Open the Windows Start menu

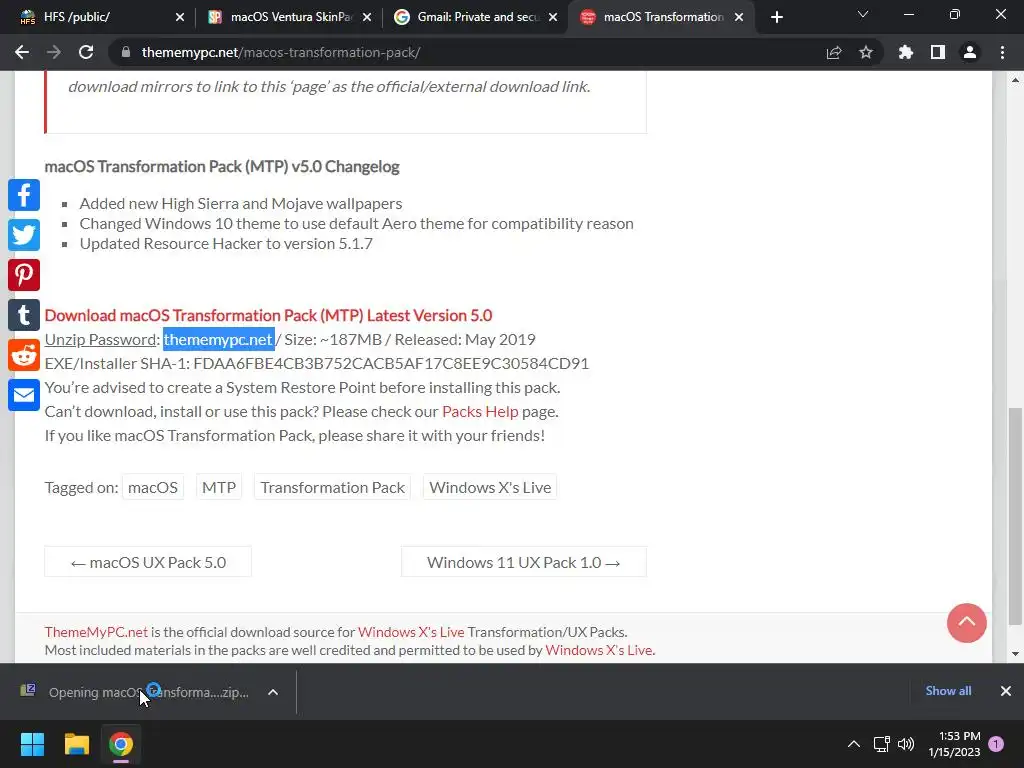(x=32, y=744)
